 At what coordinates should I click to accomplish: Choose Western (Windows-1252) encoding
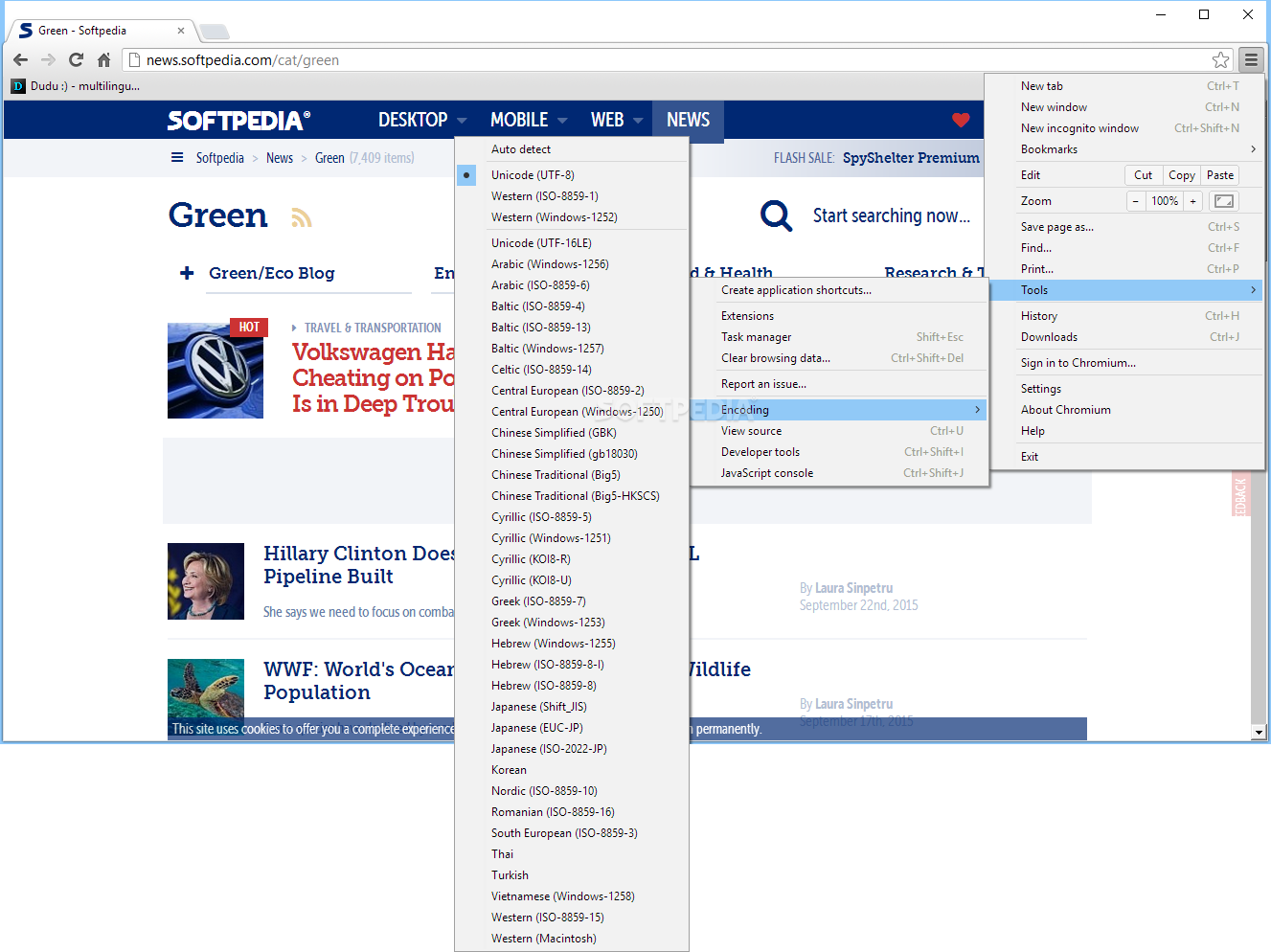(x=572, y=217)
